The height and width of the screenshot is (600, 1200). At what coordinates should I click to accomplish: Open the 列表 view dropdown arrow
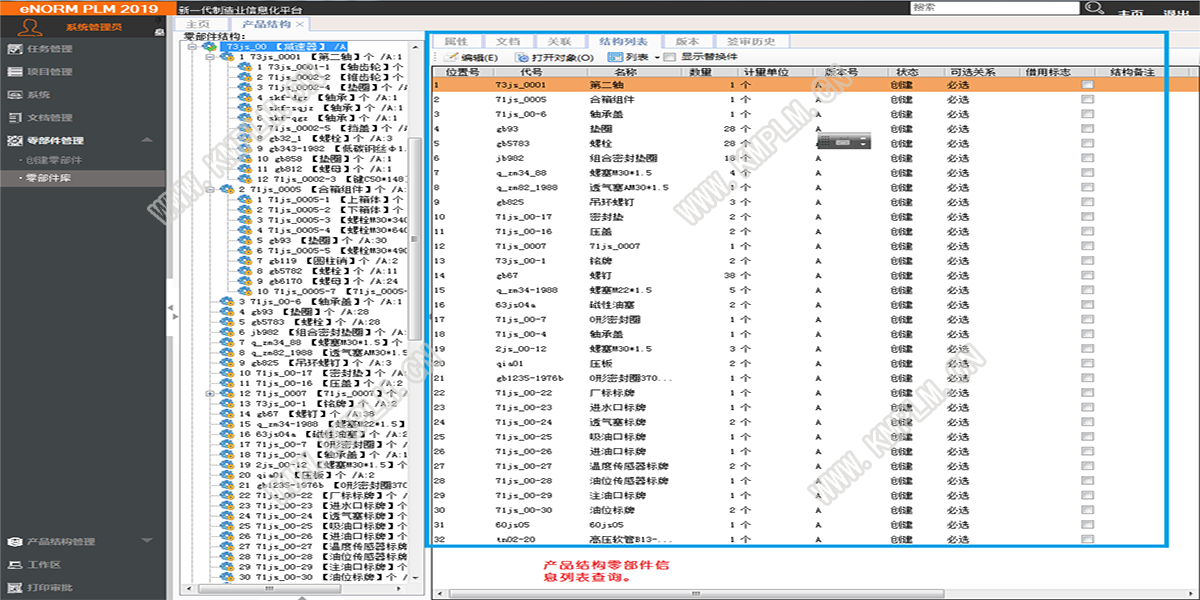pyautogui.click(x=656, y=58)
